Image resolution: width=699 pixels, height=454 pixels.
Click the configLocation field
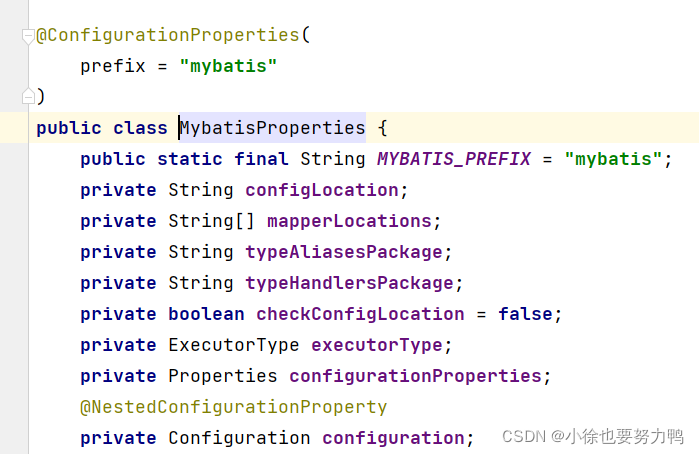point(321,190)
